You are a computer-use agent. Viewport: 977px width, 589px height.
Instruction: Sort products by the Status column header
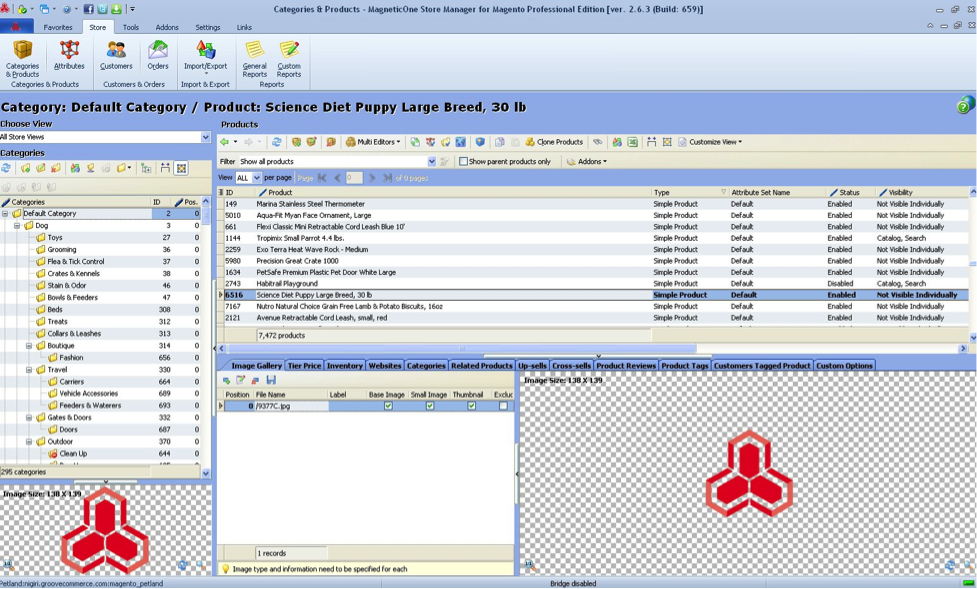(849, 193)
